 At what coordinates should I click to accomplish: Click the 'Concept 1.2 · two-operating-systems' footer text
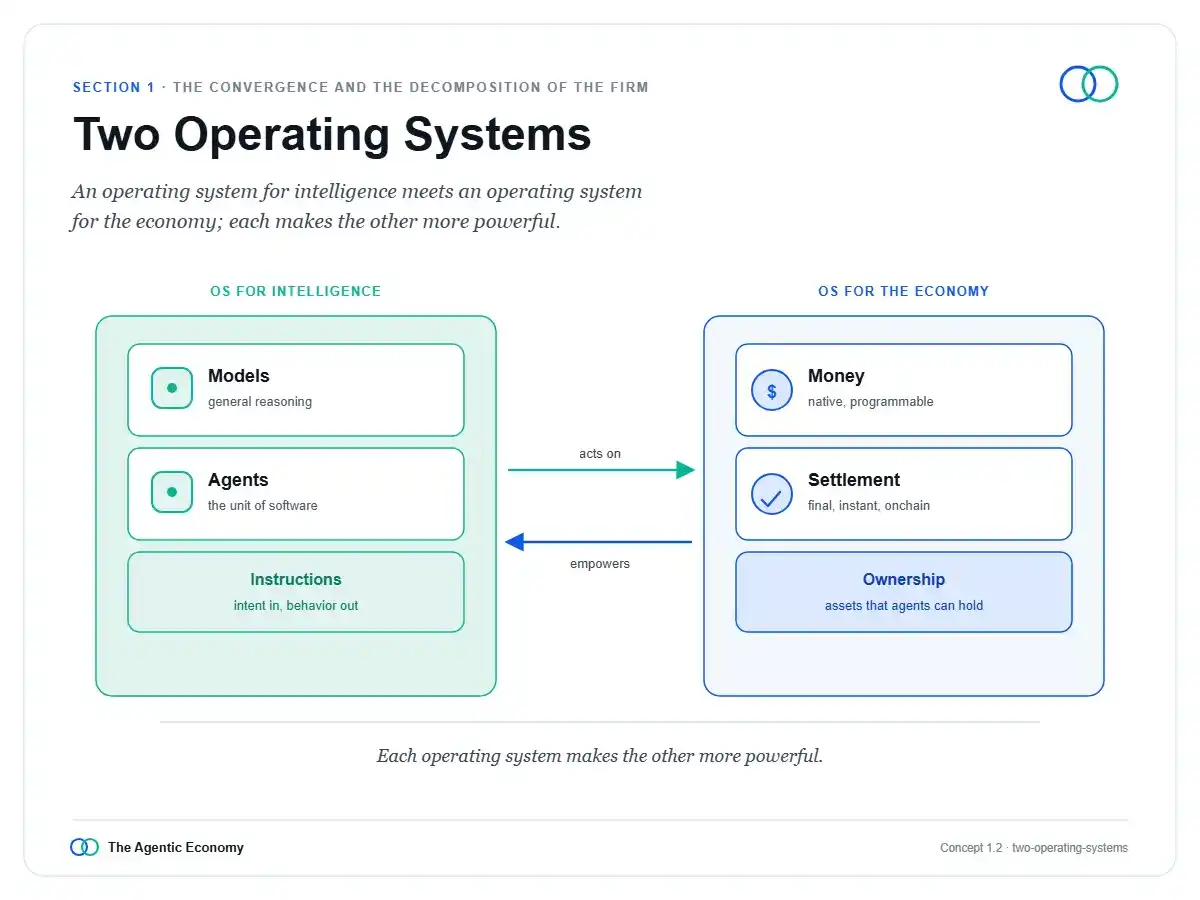pyautogui.click(x=1034, y=848)
